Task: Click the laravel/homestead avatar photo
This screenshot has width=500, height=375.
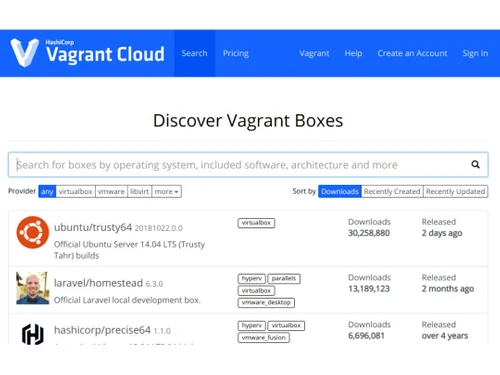Action: pos(32,288)
